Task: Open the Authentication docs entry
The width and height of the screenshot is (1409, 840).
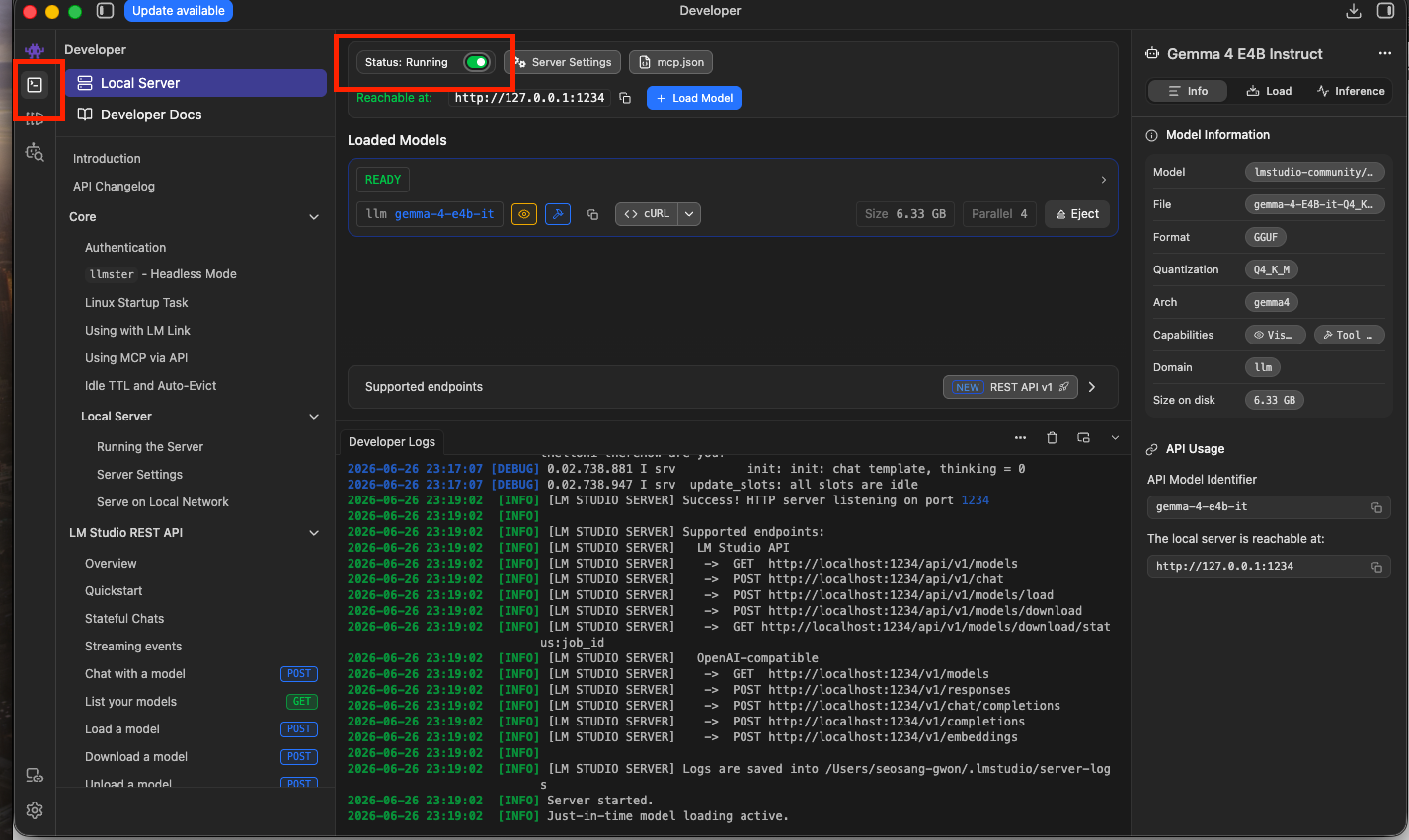Action: point(125,248)
